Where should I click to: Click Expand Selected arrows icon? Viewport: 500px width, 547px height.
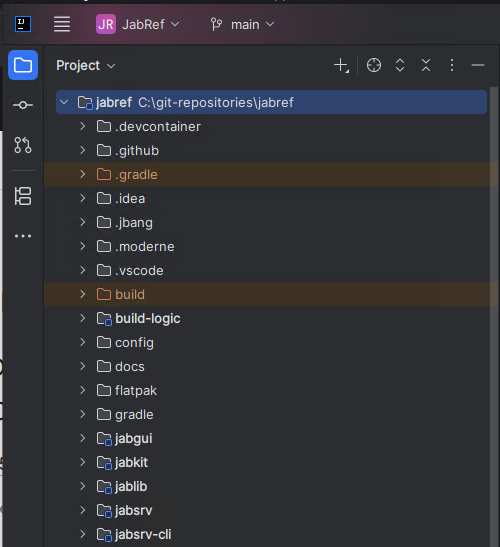400,65
